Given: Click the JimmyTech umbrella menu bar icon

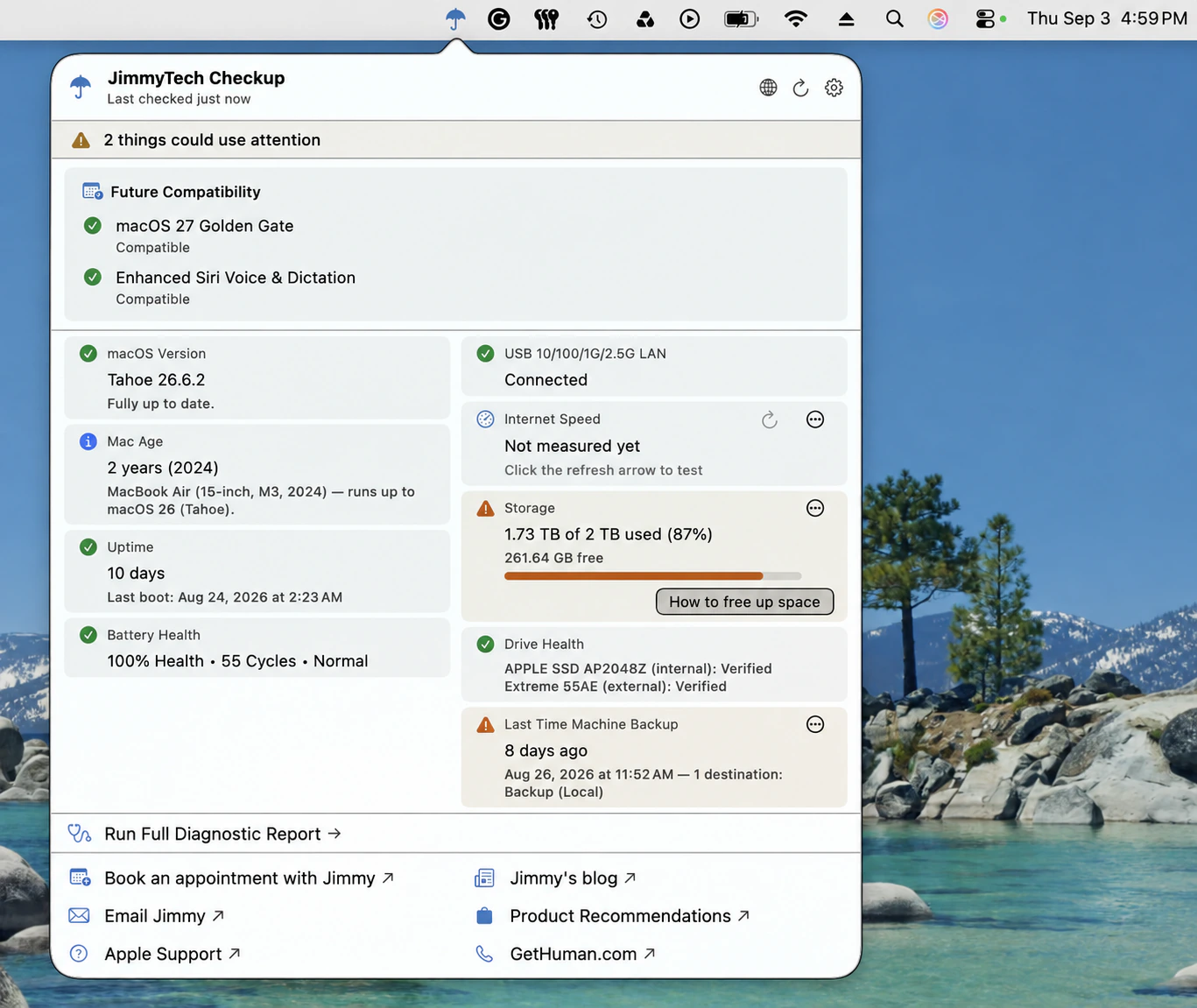Looking at the screenshot, I should pos(455,18).
